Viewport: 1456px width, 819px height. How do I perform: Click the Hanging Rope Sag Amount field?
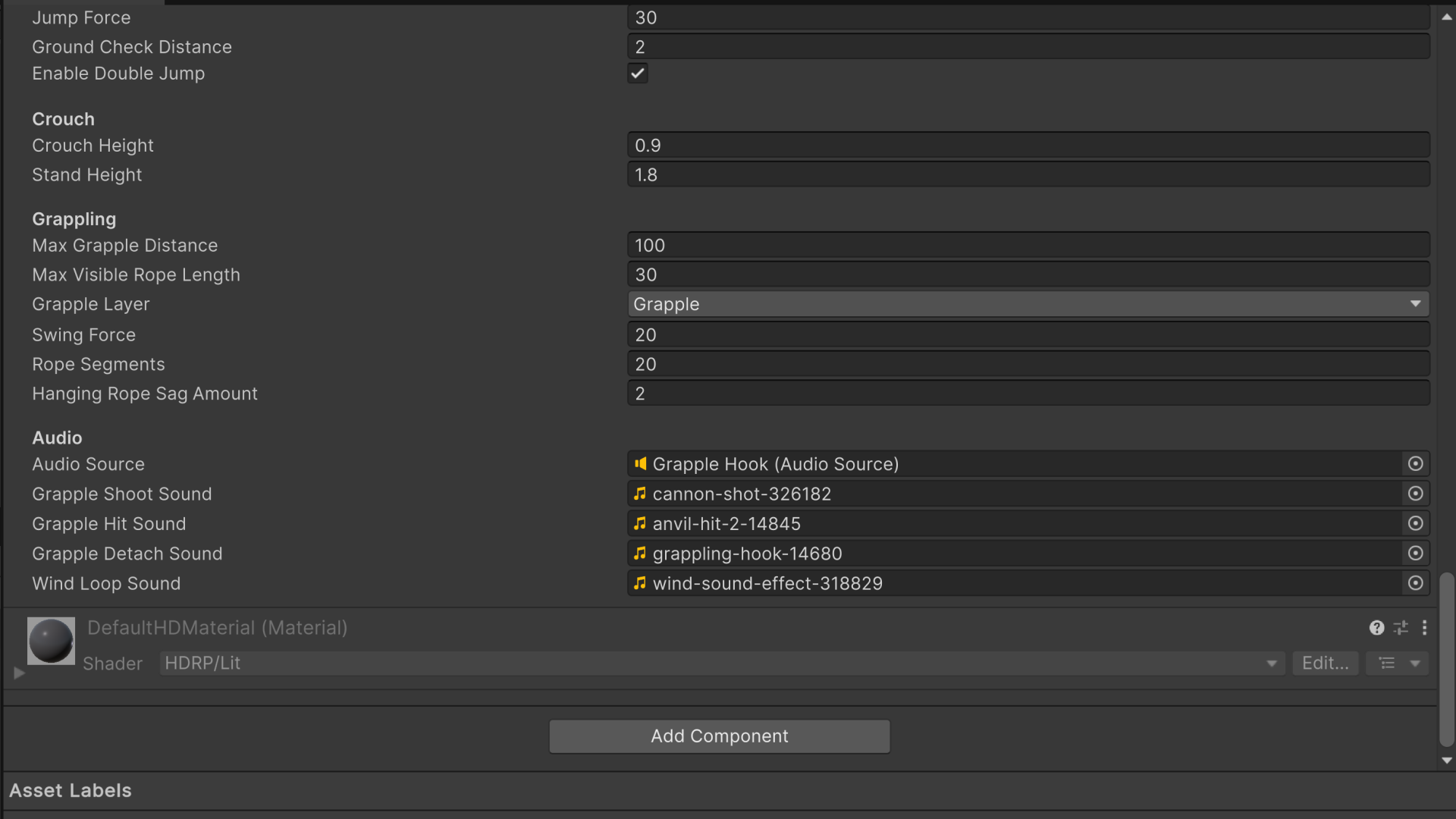[1028, 394]
